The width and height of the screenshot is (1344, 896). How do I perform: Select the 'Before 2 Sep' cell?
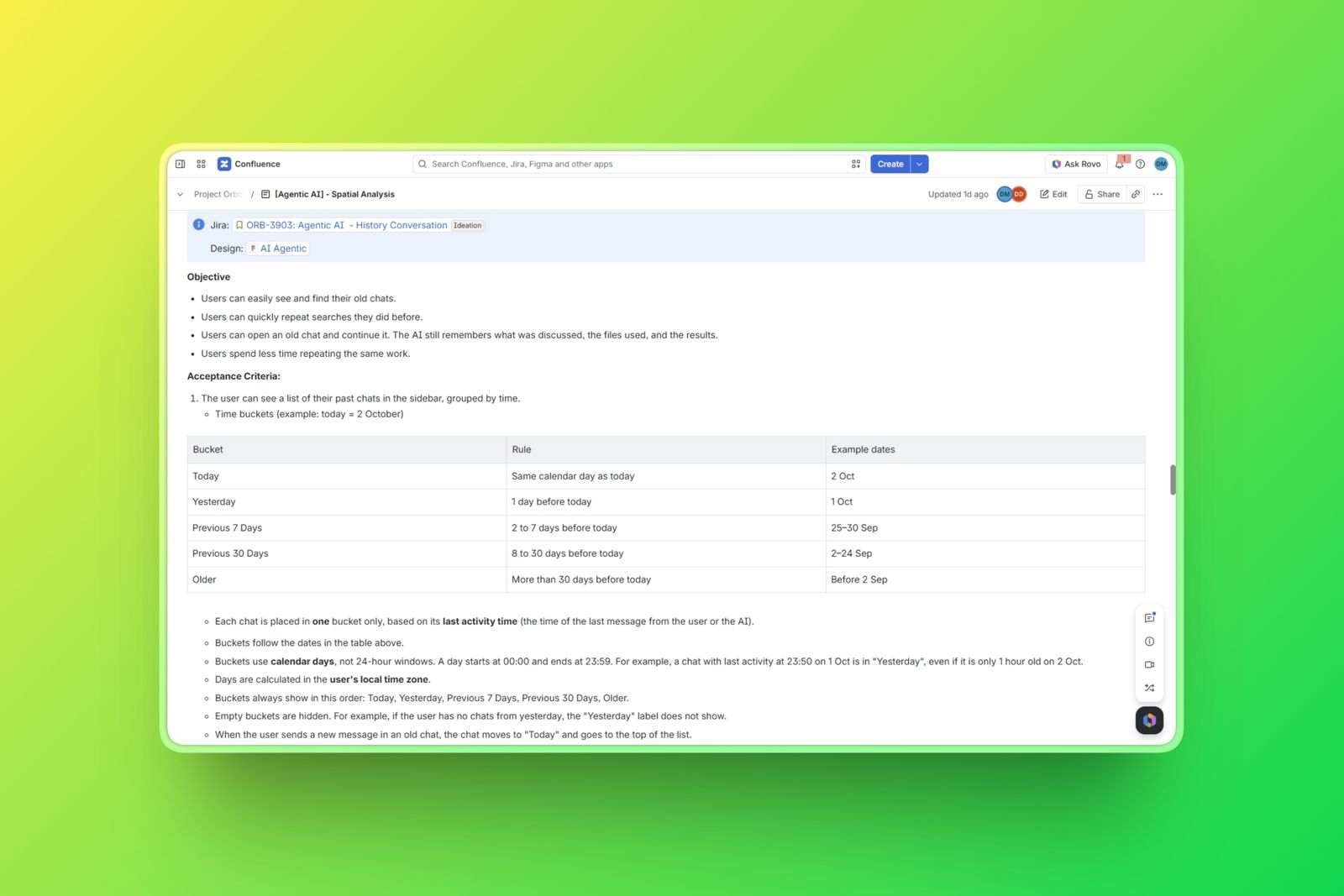click(x=985, y=579)
